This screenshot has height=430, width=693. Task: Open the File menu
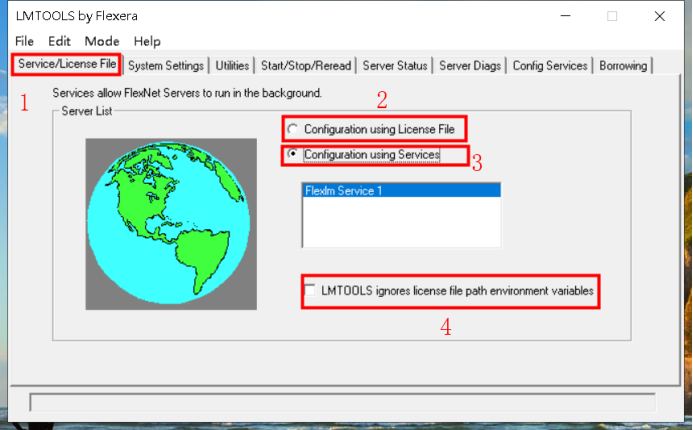(x=25, y=41)
